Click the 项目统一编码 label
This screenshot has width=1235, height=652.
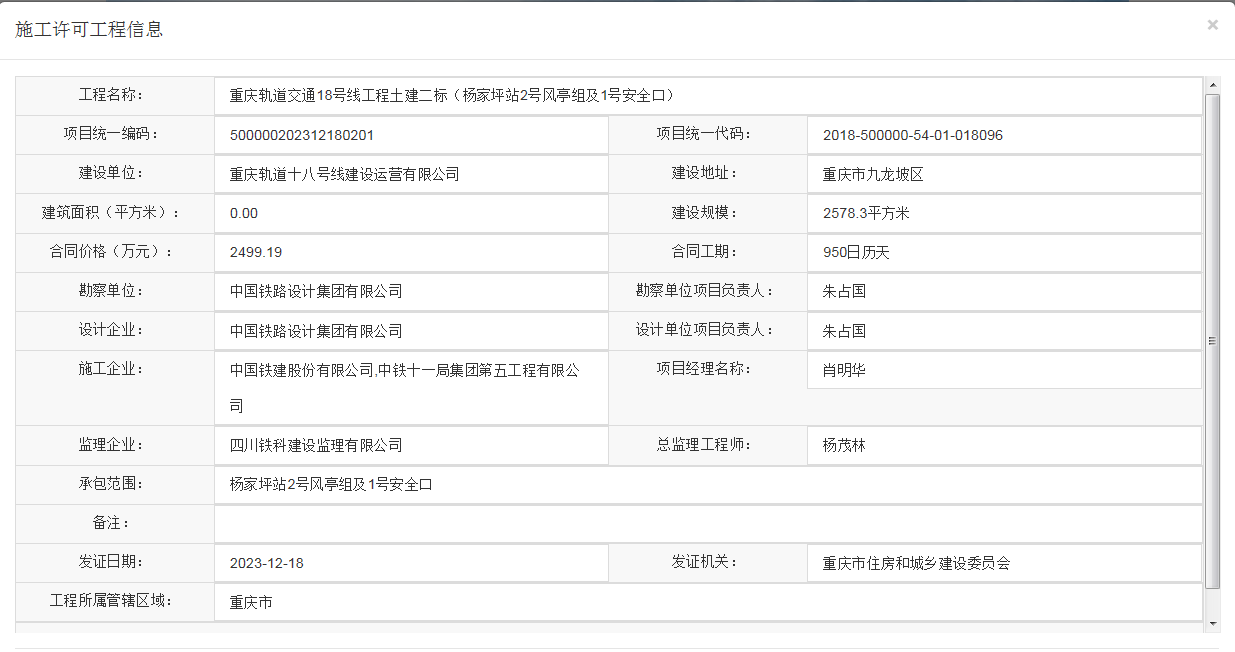pyautogui.click(x=112, y=134)
